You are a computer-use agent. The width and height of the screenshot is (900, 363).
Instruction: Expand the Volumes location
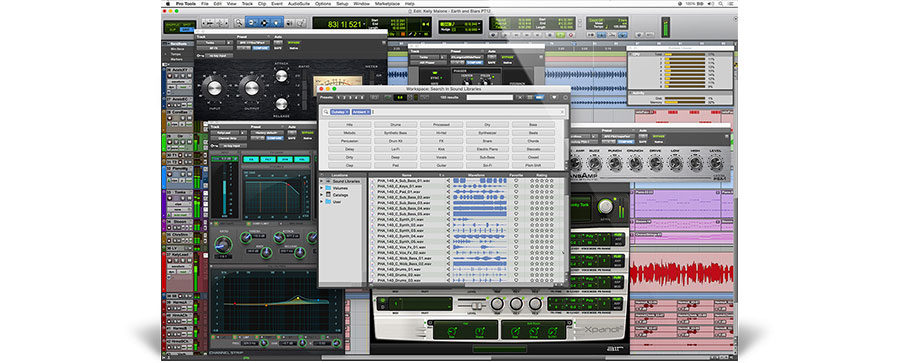click(322, 188)
